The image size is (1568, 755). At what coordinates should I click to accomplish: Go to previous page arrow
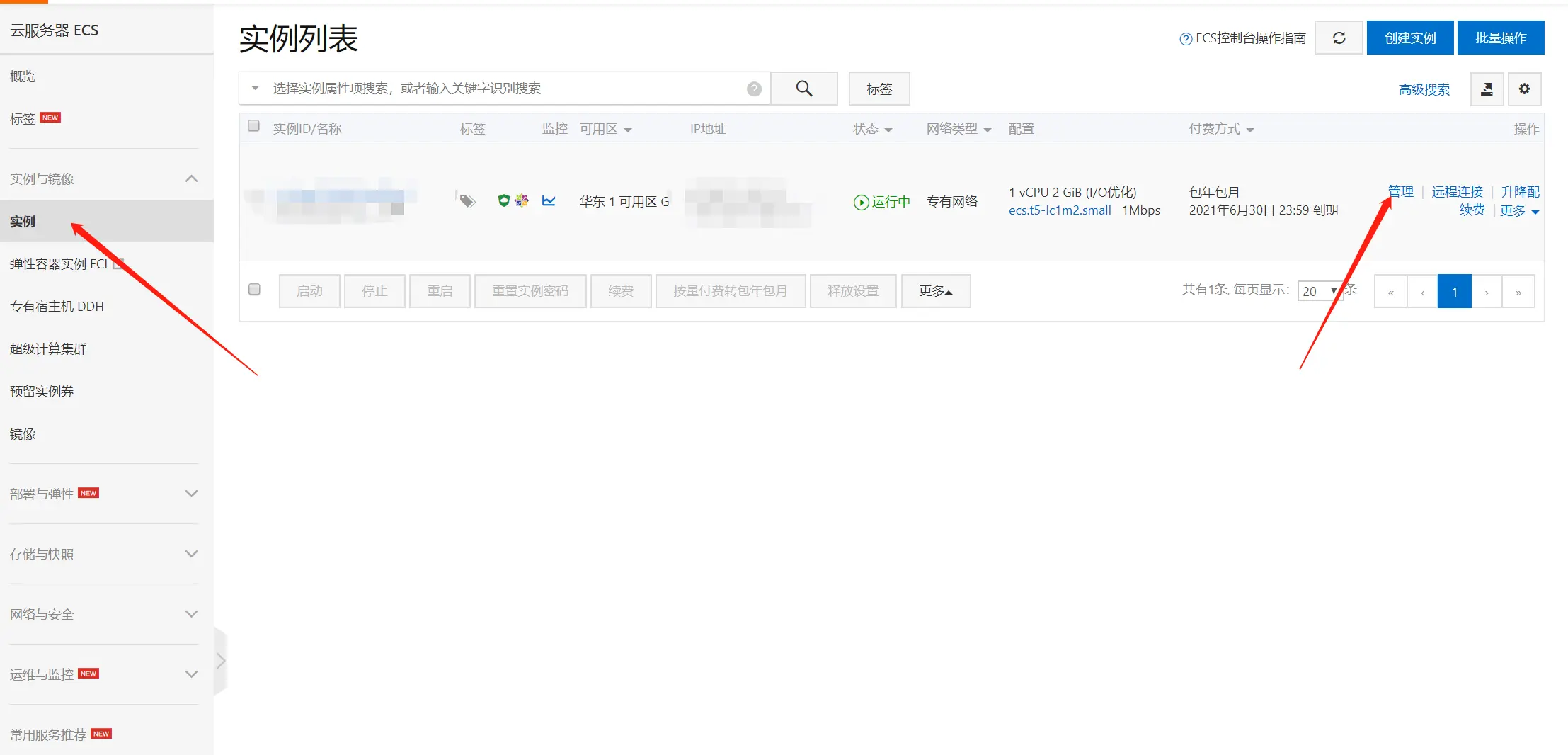[x=1422, y=291]
